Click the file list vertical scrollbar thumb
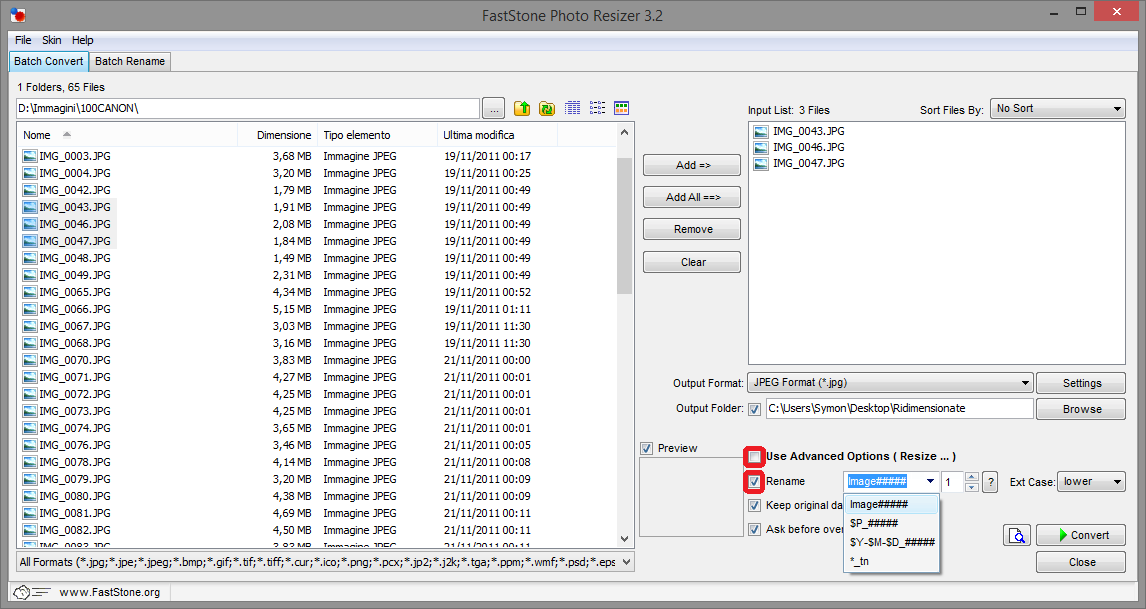Viewport: 1146px width, 609px height. (624, 225)
